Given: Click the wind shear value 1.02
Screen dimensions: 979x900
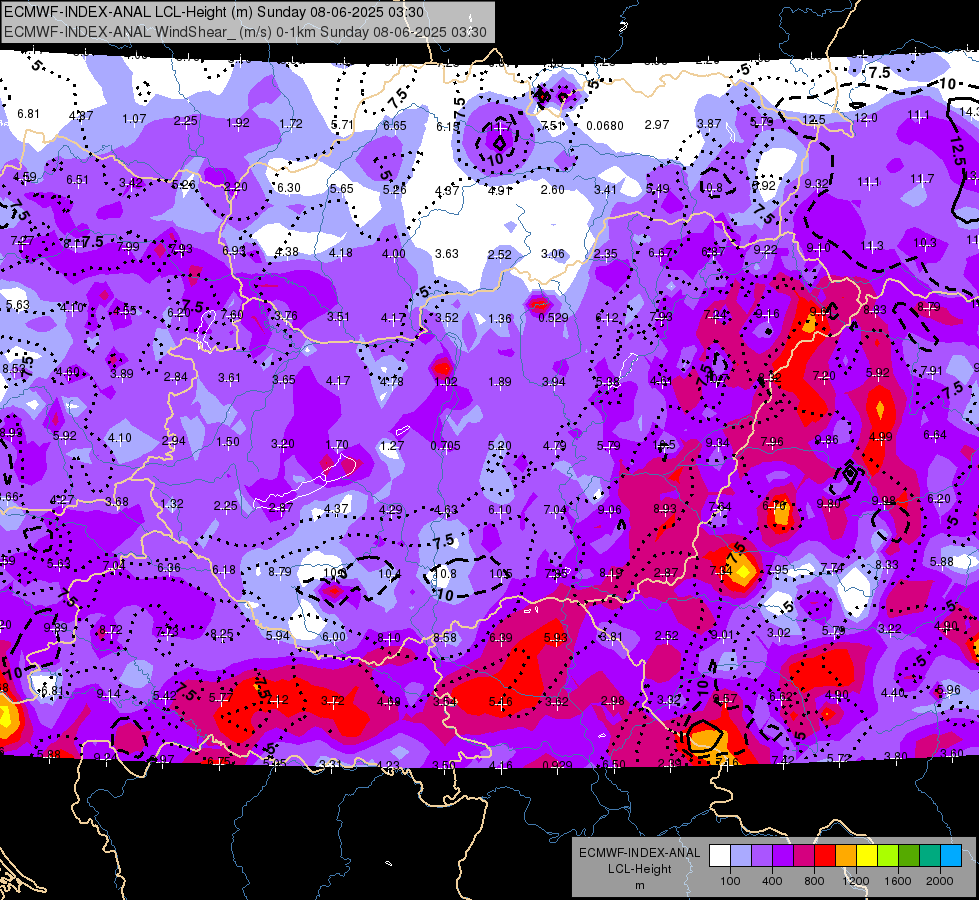Looking at the screenshot, I should coord(446,382).
